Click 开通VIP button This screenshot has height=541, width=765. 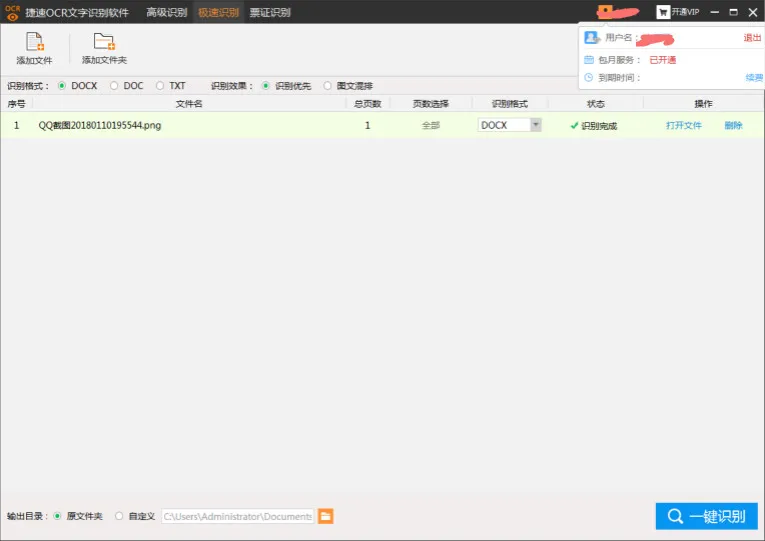[678, 12]
